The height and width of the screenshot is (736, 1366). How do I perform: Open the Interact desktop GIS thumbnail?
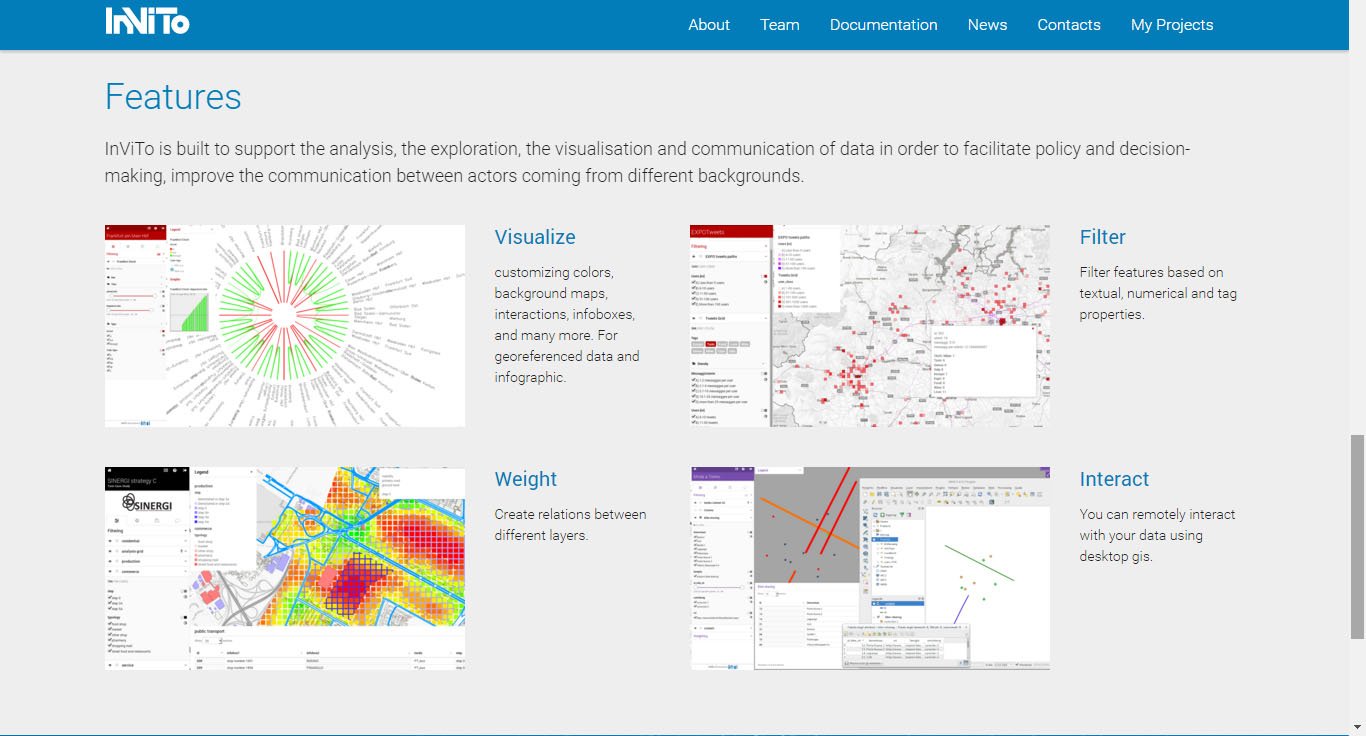[x=870, y=568]
